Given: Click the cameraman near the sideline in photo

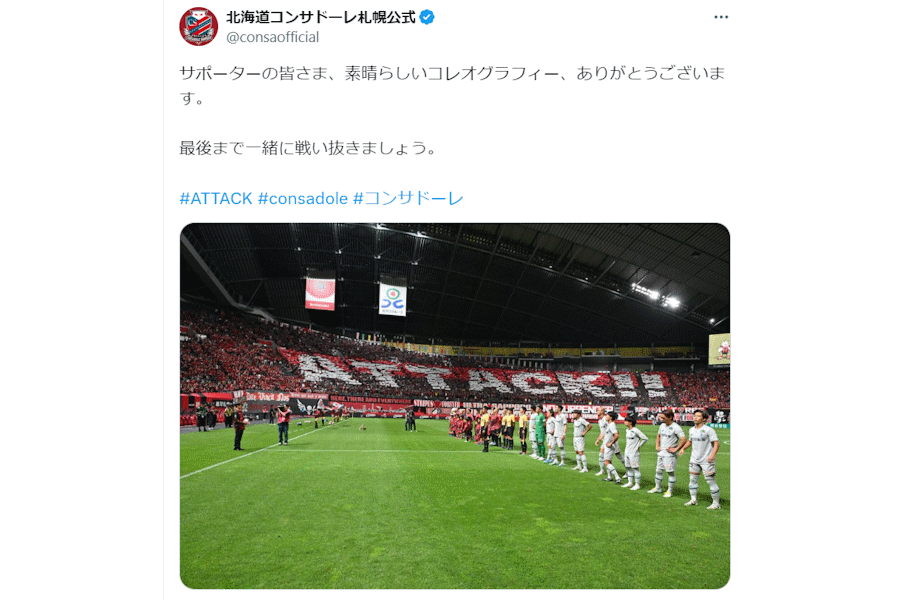Looking at the screenshot, I should 284,424.
